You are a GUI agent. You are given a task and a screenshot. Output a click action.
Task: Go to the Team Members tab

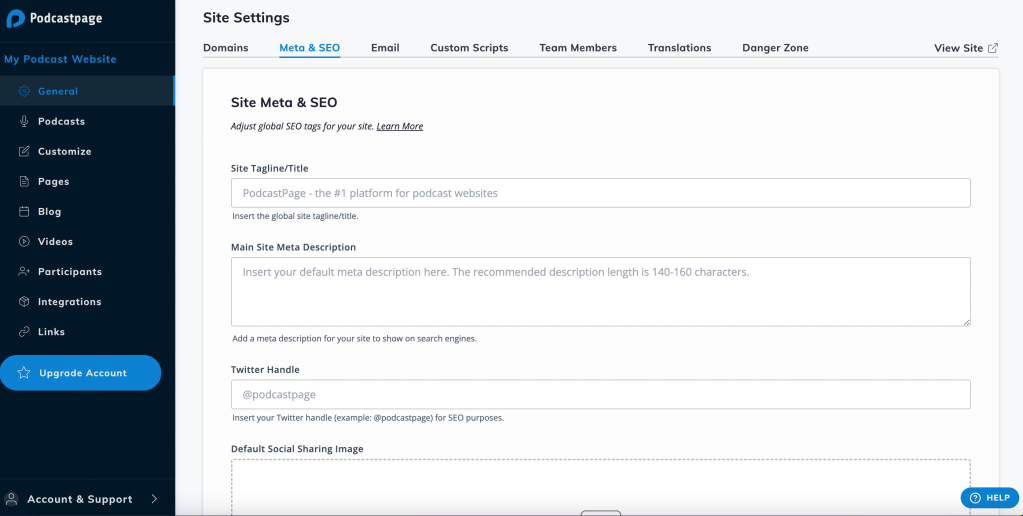coord(578,48)
